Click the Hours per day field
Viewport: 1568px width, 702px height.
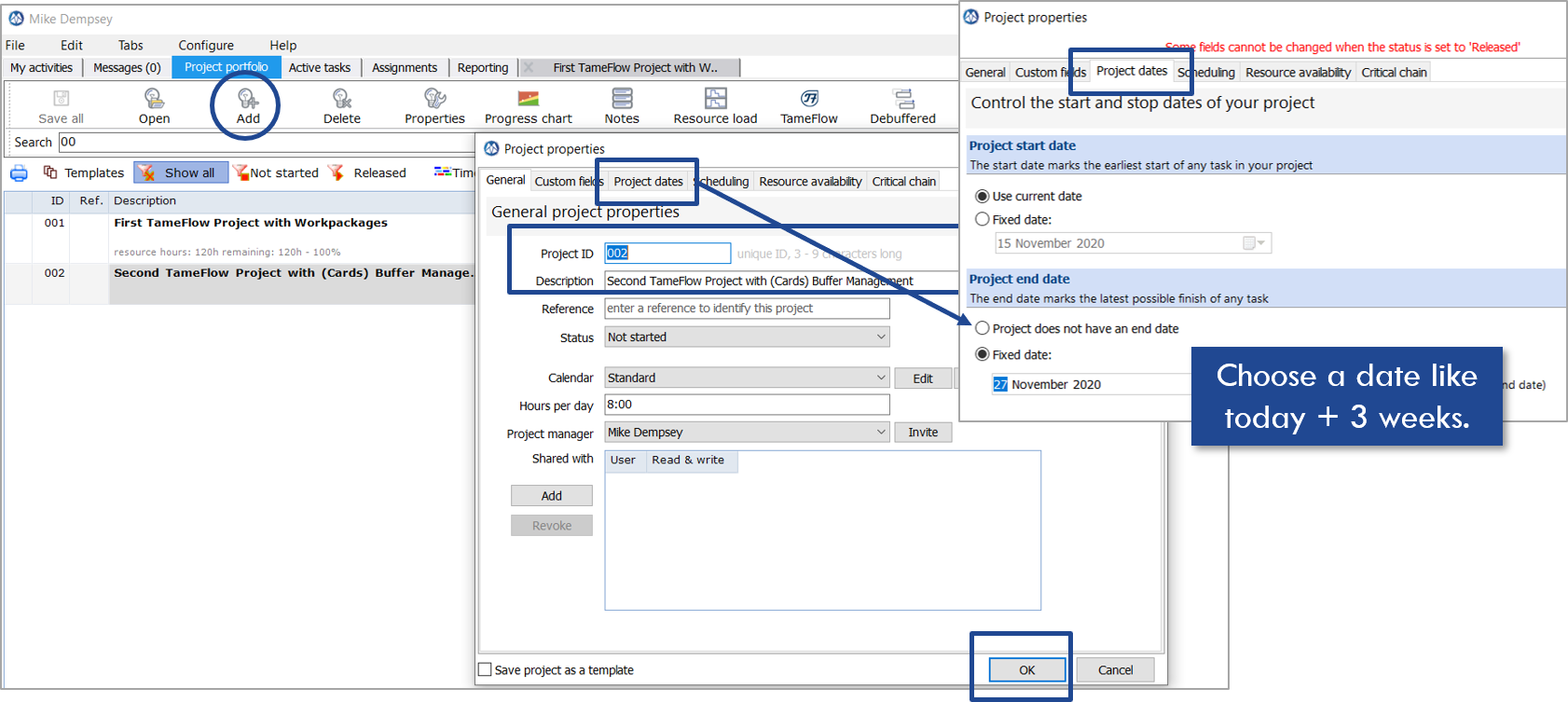point(747,405)
